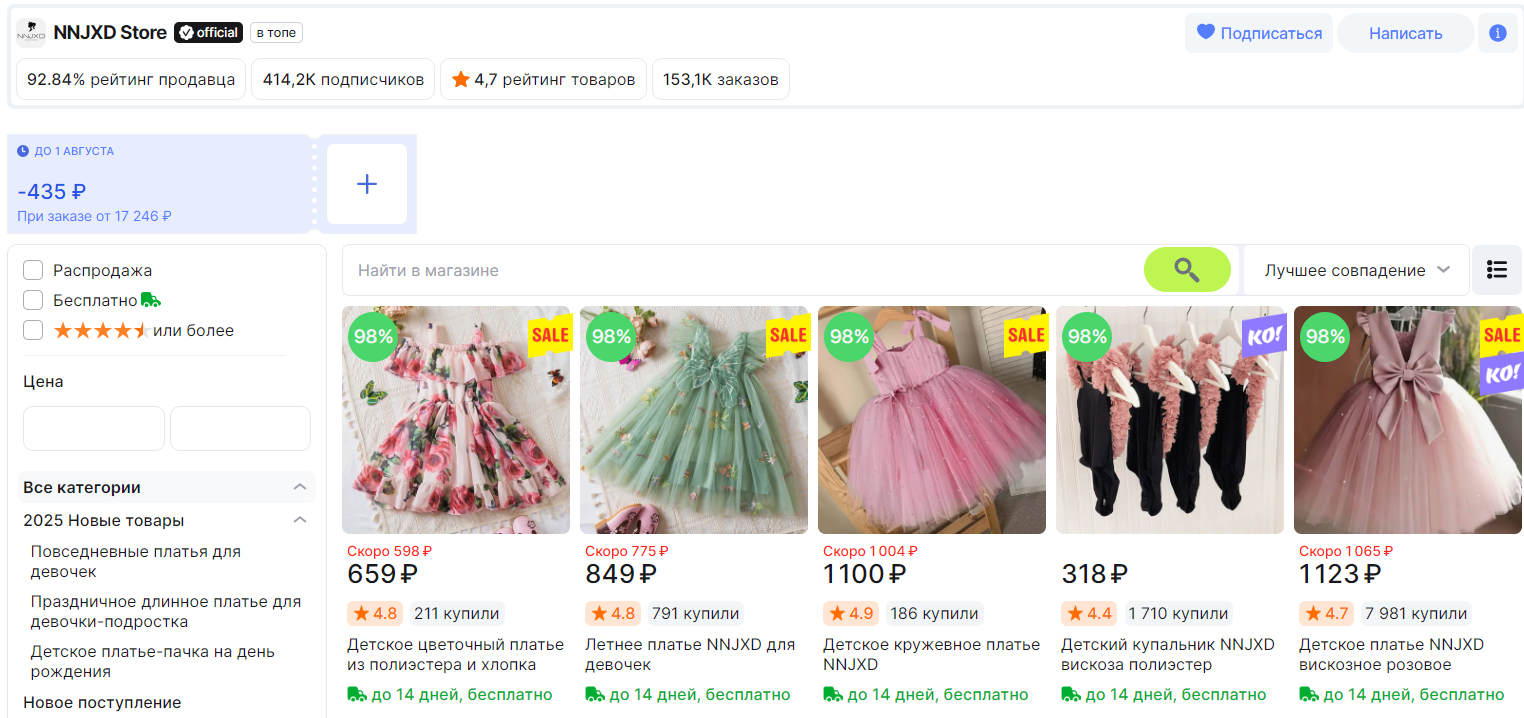Click 1 710 купили label

1178,613
